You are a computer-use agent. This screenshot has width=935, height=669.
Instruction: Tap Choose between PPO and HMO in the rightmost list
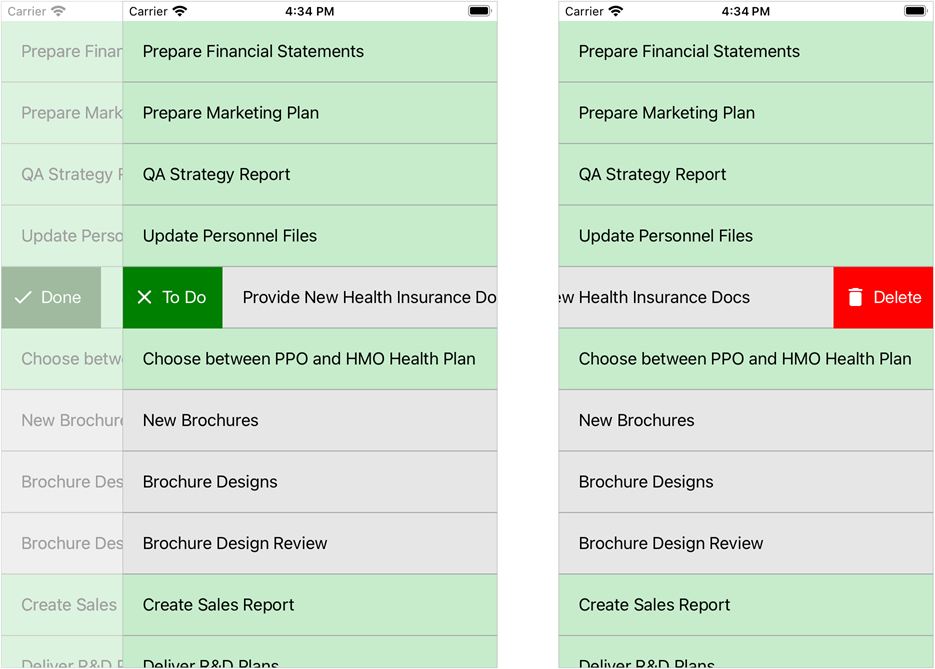745,359
